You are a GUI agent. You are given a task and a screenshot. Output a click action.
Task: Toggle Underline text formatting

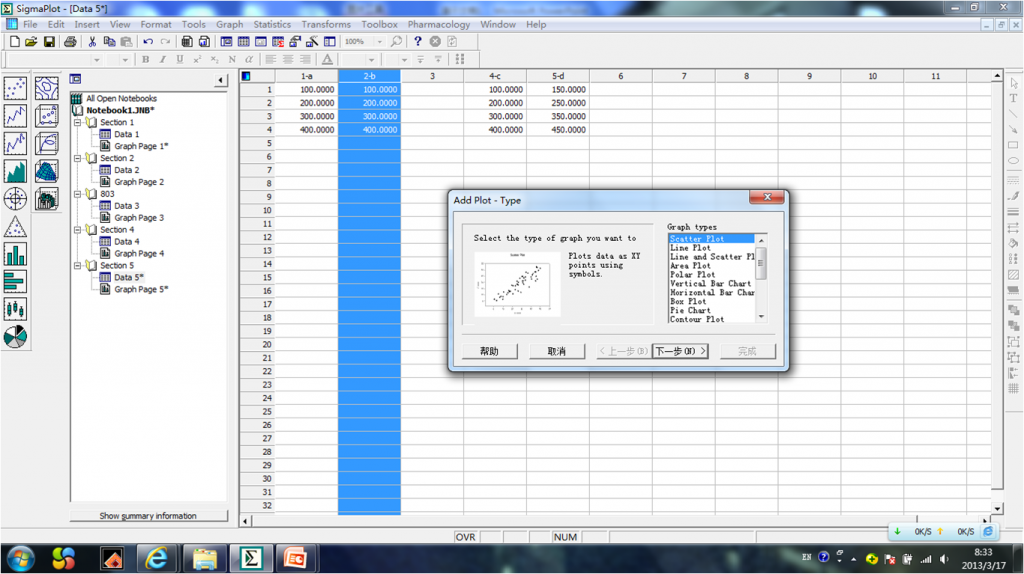180,59
